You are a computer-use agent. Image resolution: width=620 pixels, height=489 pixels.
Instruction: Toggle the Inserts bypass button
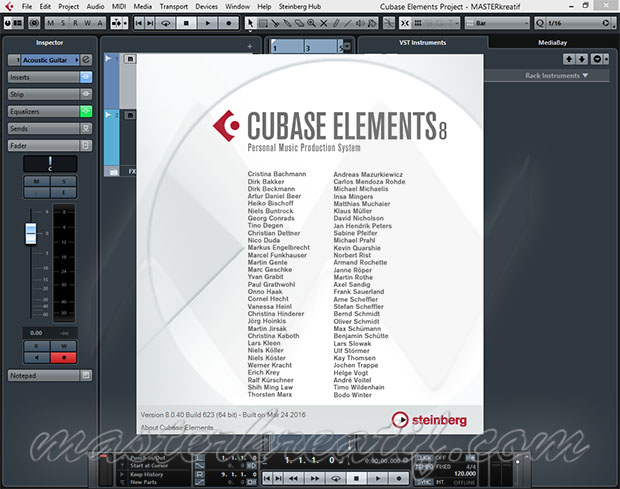pyautogui.click(x=86, y=77)
